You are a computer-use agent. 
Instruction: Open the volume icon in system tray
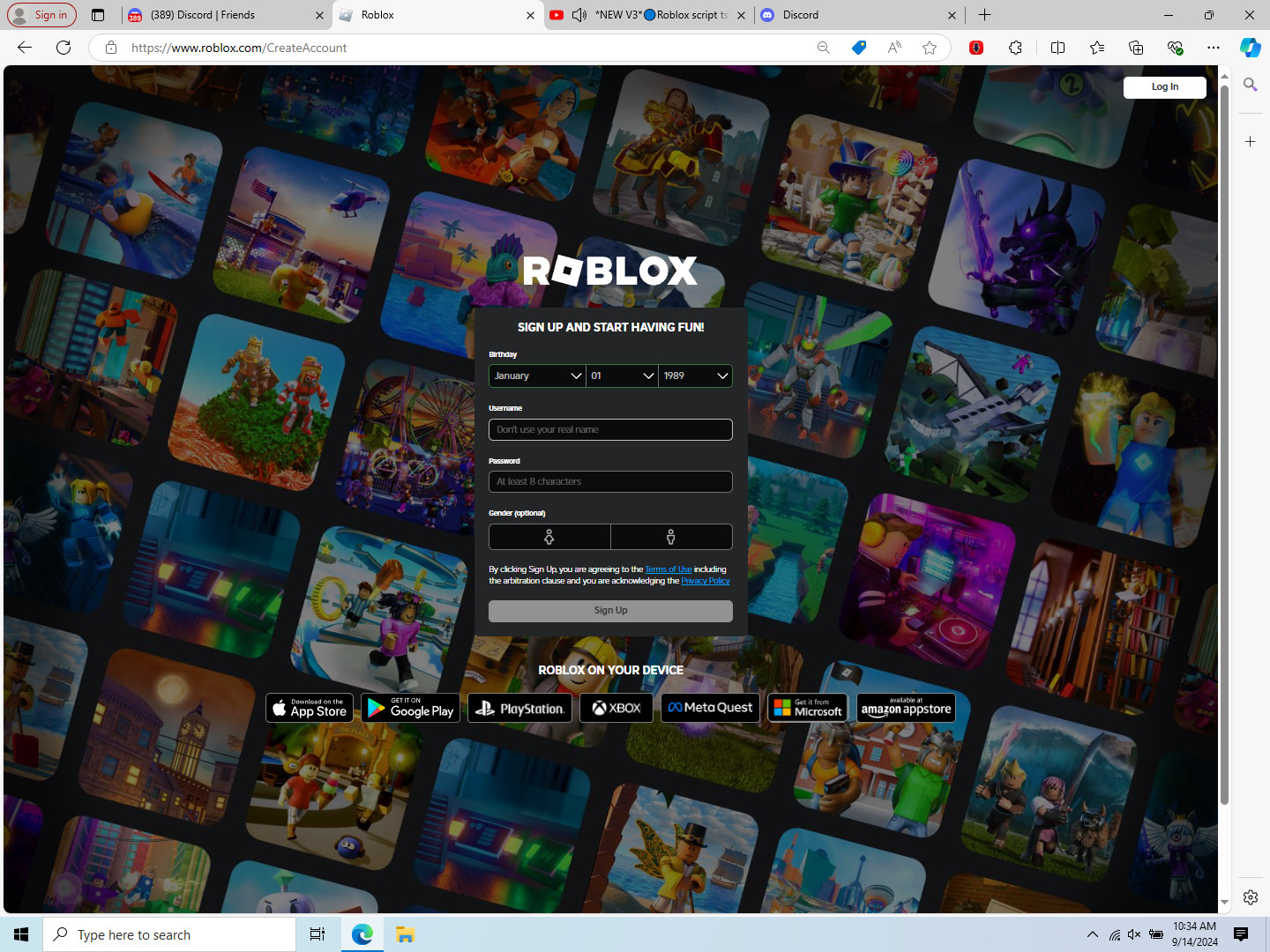(x=1134, y=934)
